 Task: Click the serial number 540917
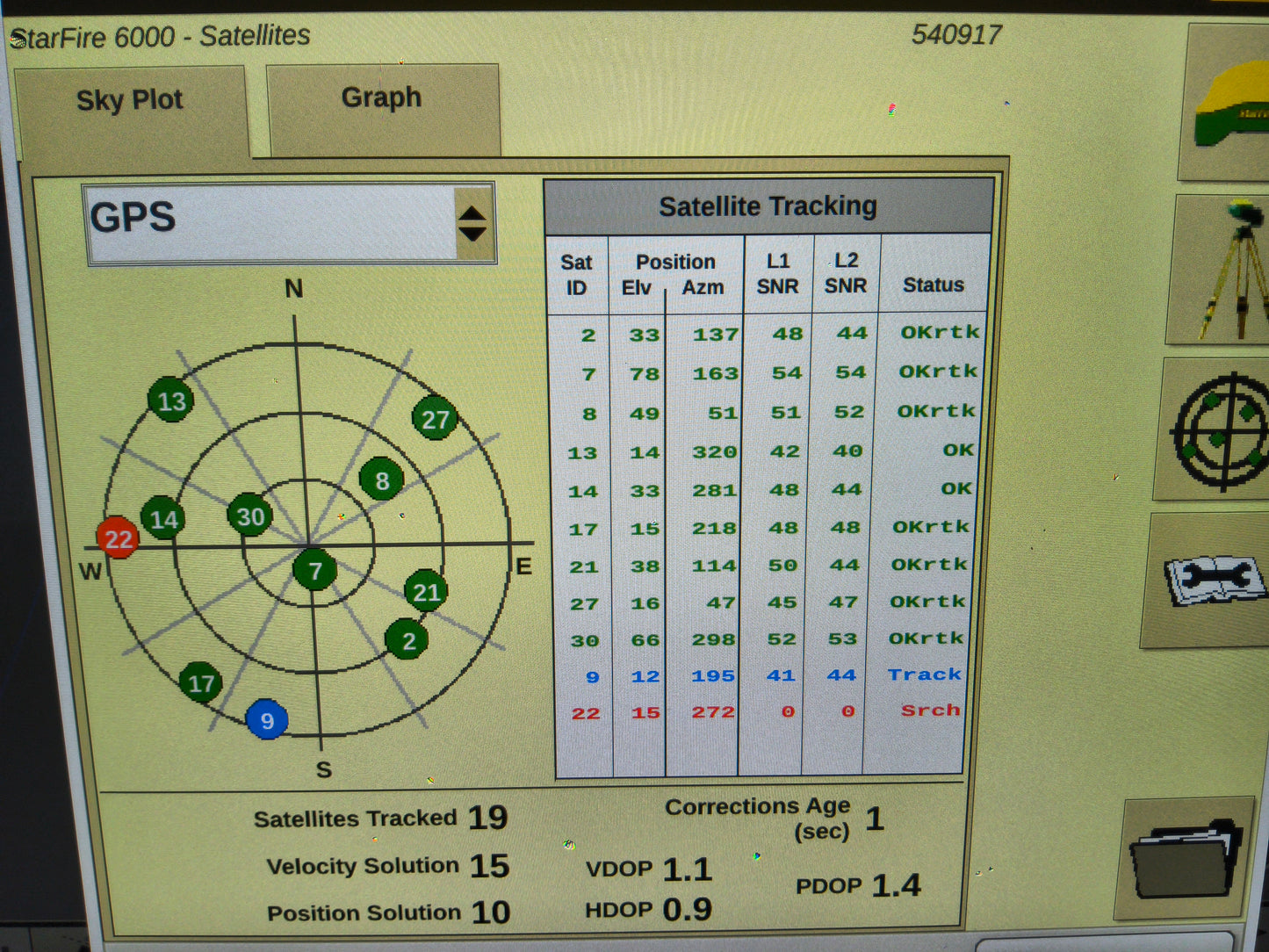(956, 34)
